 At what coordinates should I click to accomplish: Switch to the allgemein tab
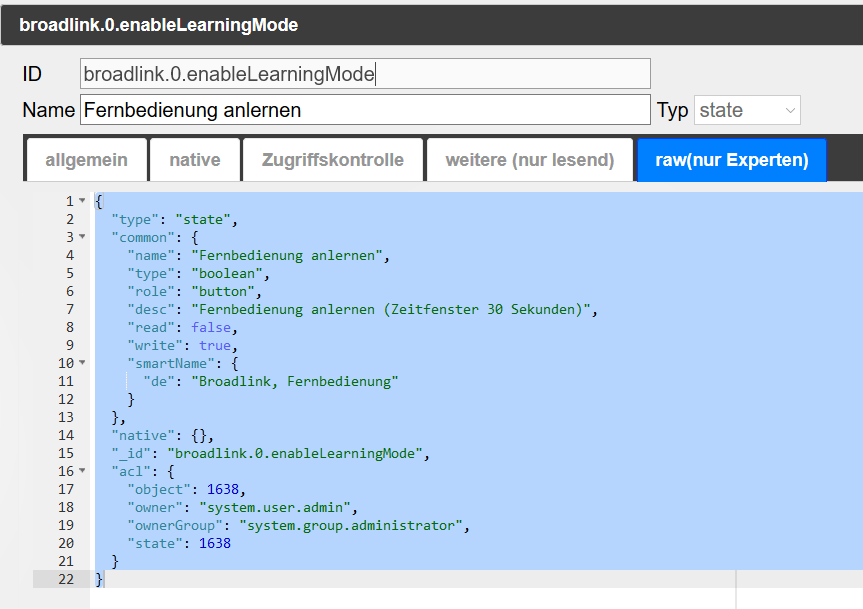point(86,160)
